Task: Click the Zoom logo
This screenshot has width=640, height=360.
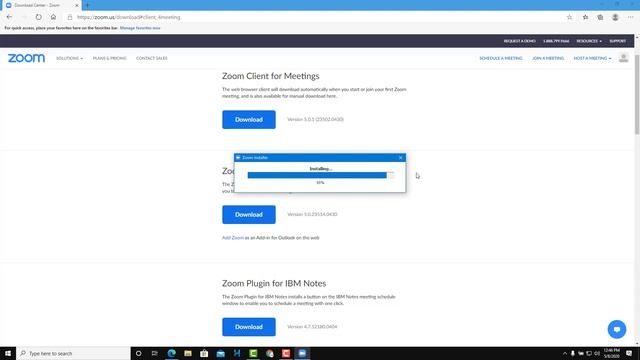Action: pyautogui.click(x=26, y=58)
